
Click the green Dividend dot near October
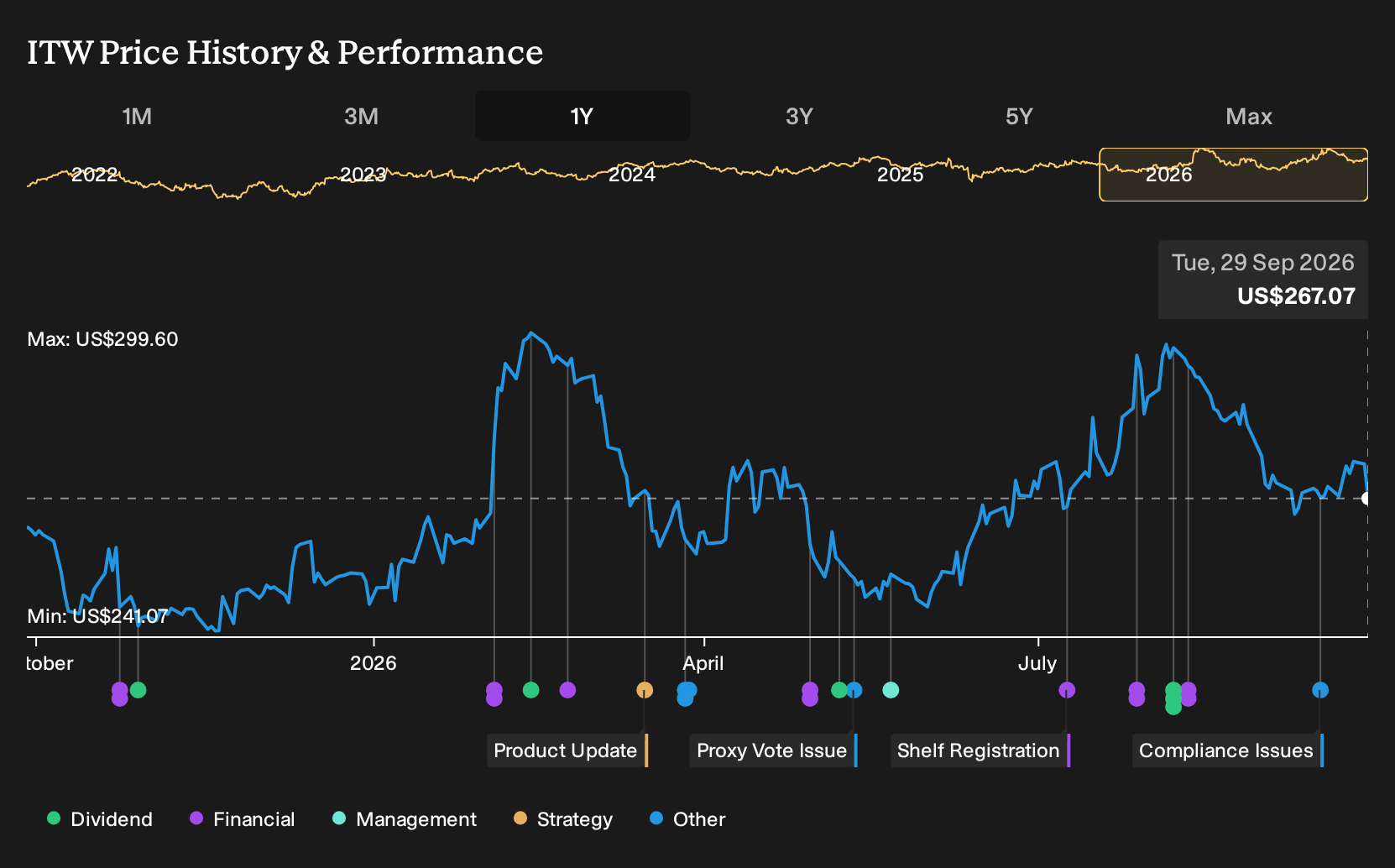pyautogui.click(x=138, y=690)
